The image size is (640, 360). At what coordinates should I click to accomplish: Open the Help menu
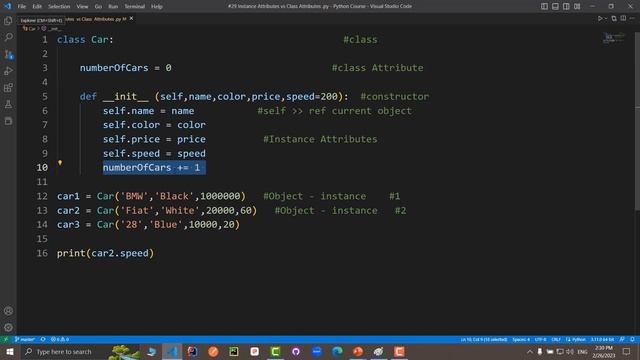click(x=157, y=7)
